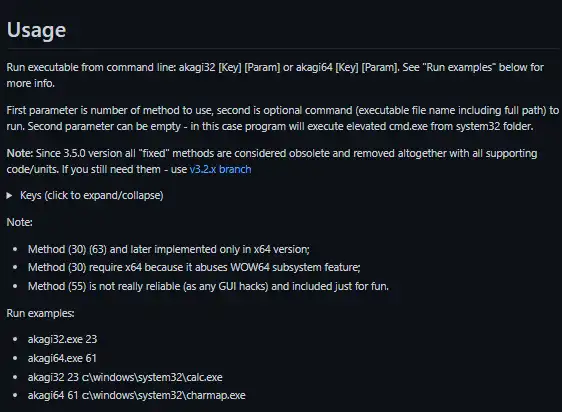Click the 'Since 3.5.0 version' sentence text
The height and width of the screenshot is (412, 562).
pyautogui.click(x=272, y=161)
